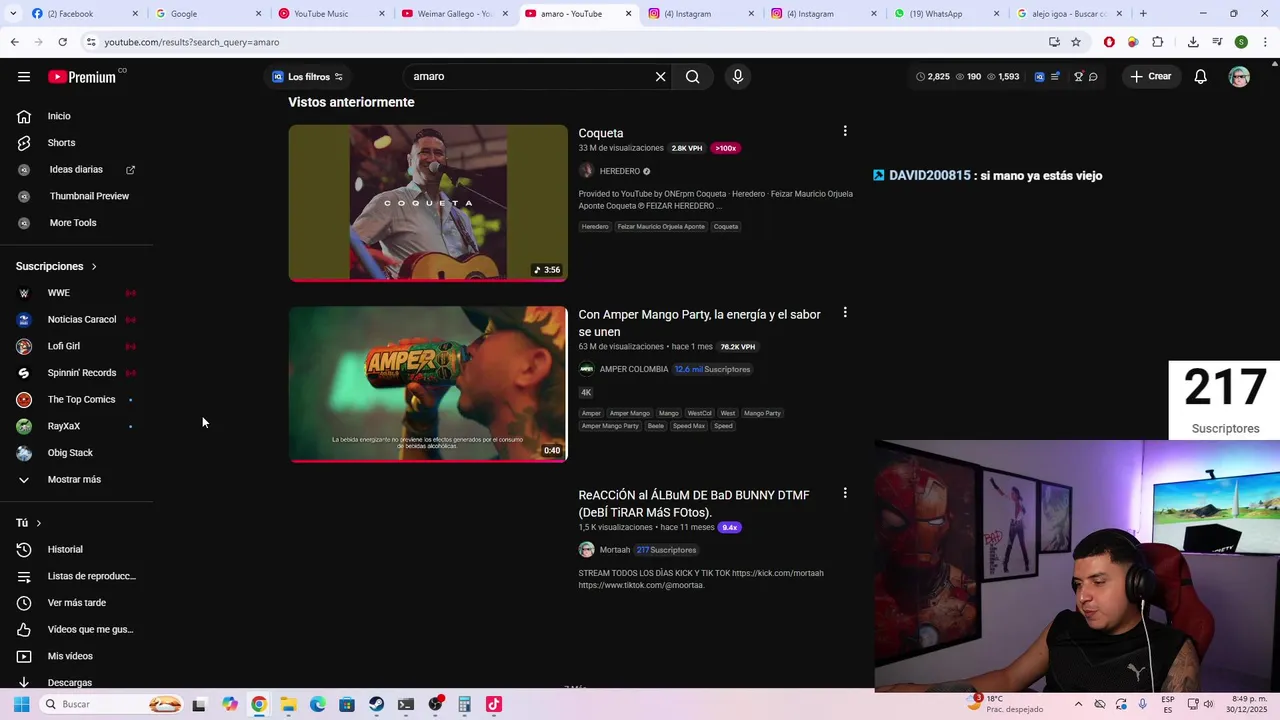The width and height of the screenshot is (1280, 720).
Task: Open the vidIQ chat bubble icon
Action: click(x=1093, y=77)
